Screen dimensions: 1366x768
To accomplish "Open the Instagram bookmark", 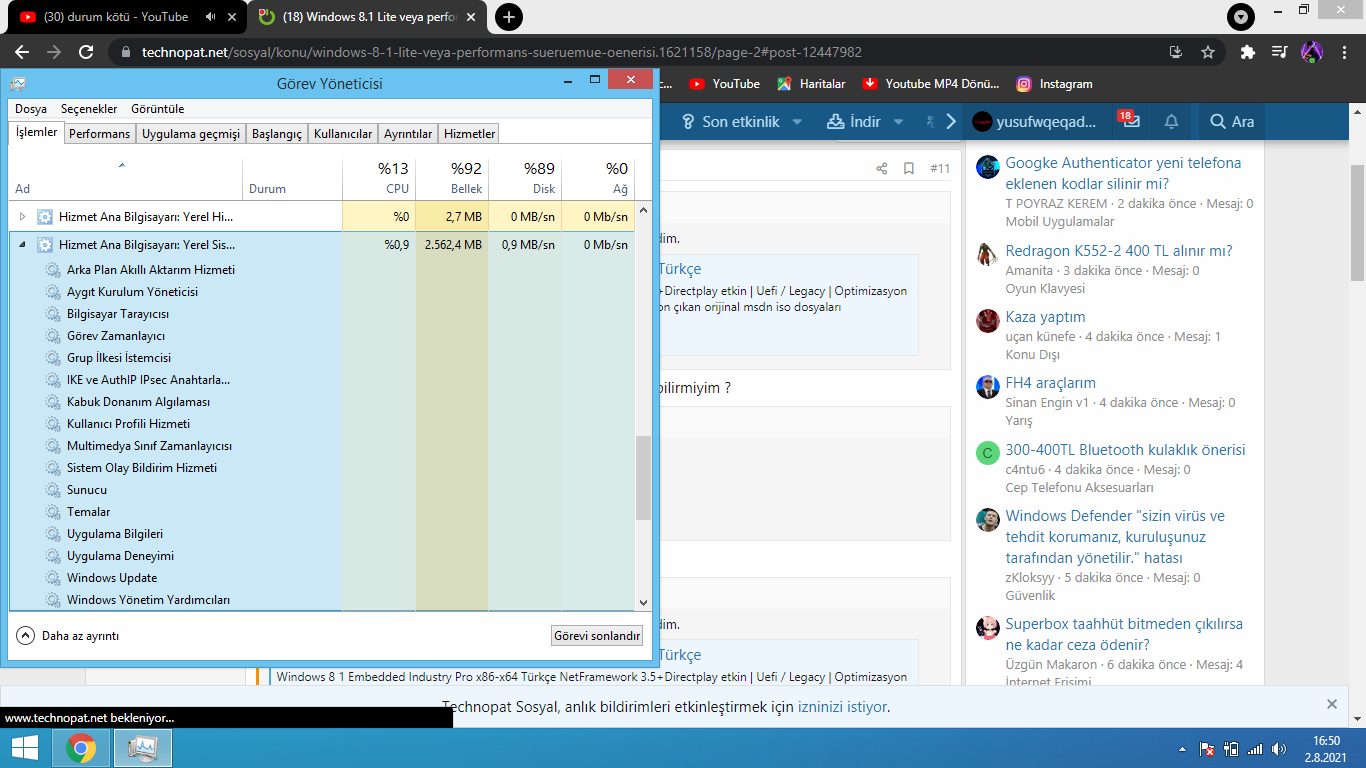I will pyautogui.click(x=1054, y=84).
